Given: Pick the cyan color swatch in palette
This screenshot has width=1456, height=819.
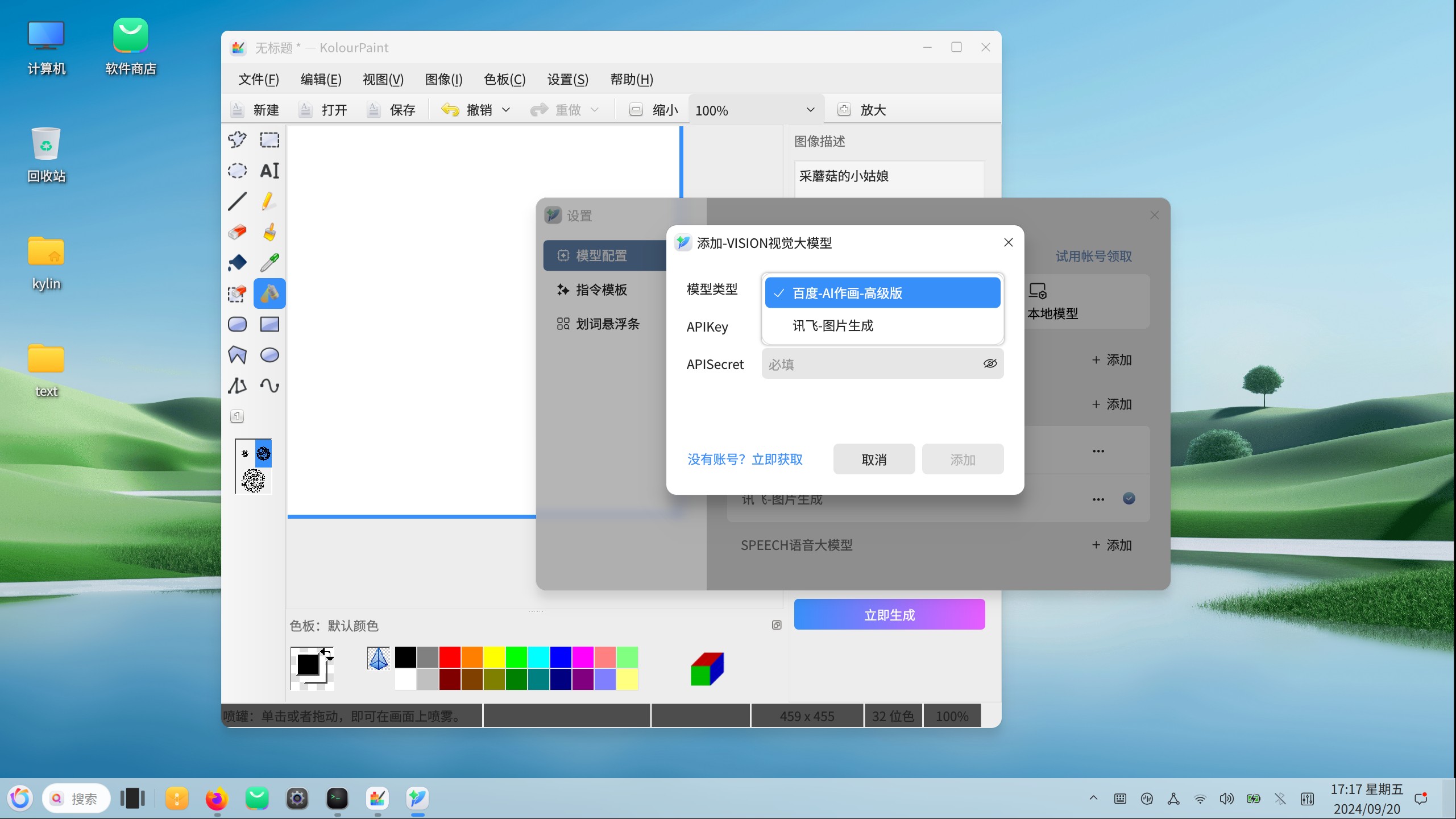Looking at the screenshot, I should 538,657.
